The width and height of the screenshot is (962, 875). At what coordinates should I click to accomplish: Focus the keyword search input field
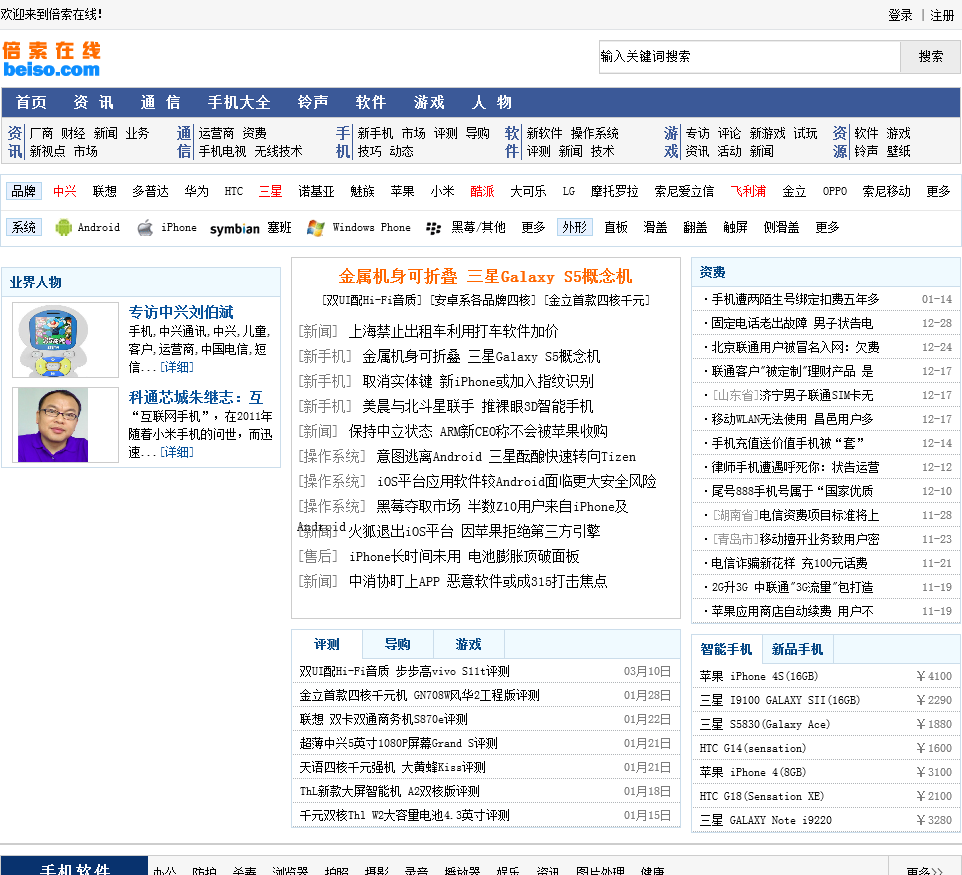pos(749,57)
